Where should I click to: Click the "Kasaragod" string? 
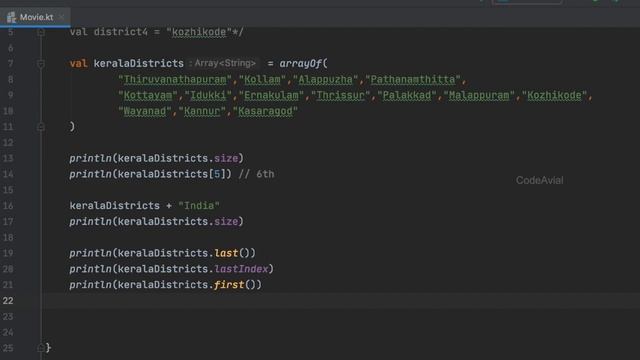(x=265, y=111)
